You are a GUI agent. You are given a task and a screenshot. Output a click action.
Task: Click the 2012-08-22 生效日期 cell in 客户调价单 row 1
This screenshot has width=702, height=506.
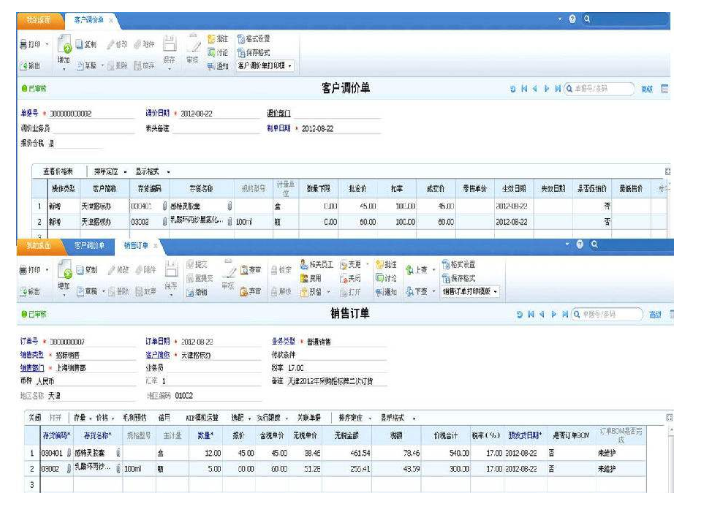[514, 206]
